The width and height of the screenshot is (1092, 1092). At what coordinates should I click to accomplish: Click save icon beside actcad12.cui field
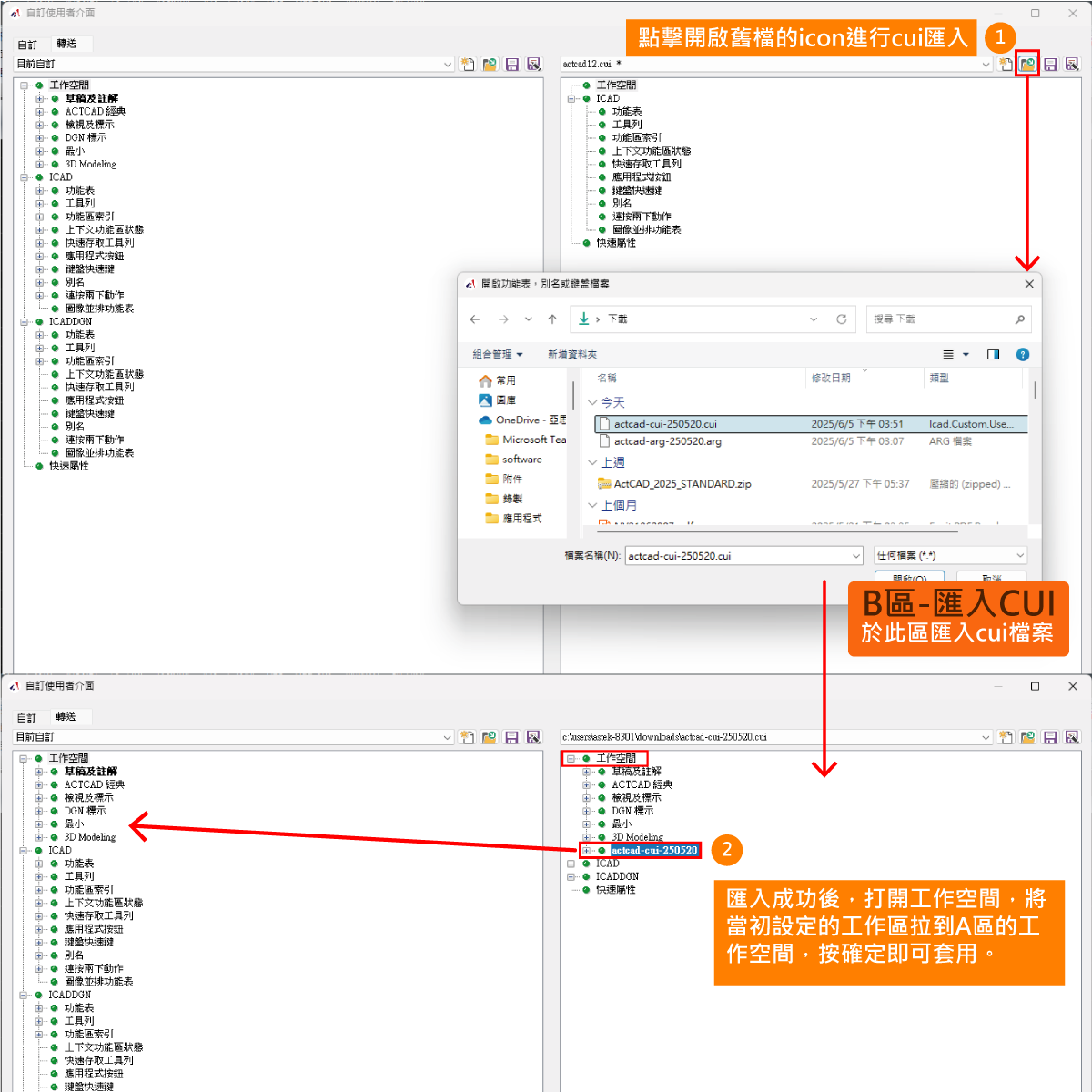[x=1050, y=64]
